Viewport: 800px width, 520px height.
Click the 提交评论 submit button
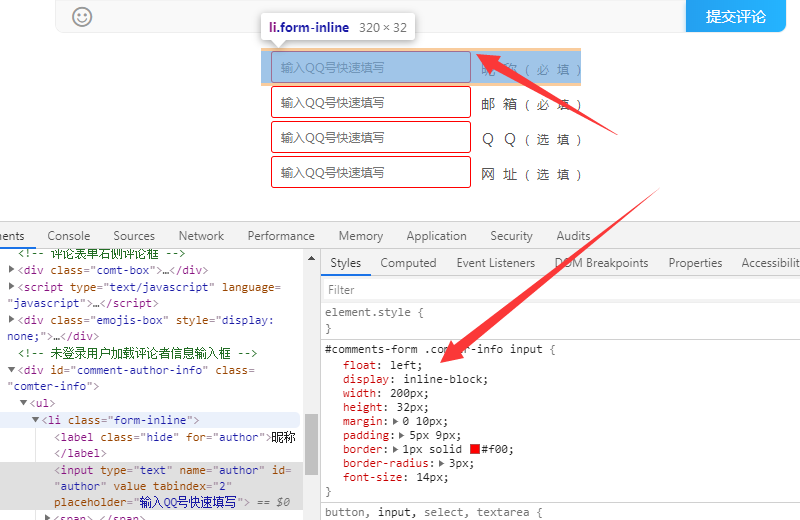coord(736,16)
